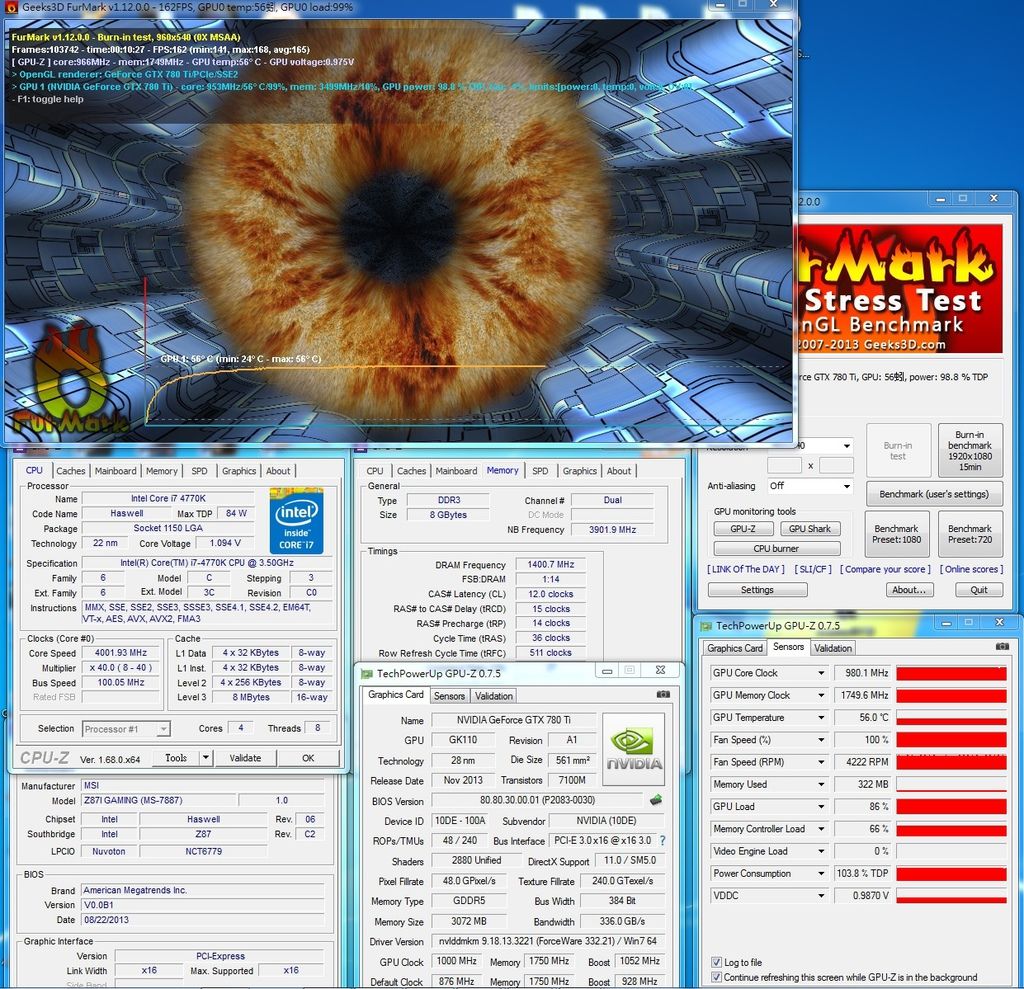Open the Memory Controller Load dropdown
The height and width of the screenshot is (989, 1024).
821,828
